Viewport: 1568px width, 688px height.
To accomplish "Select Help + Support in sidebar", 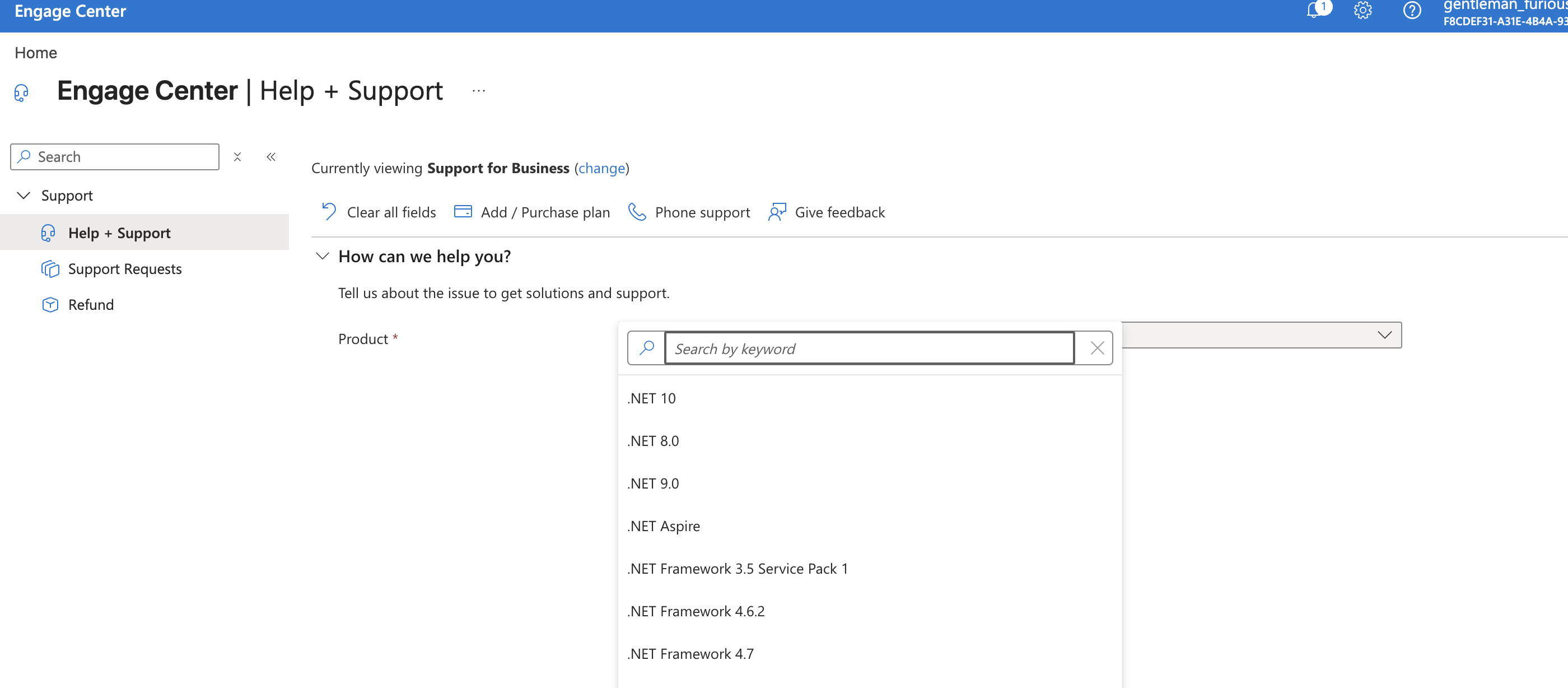I will (x=144, y=233).
